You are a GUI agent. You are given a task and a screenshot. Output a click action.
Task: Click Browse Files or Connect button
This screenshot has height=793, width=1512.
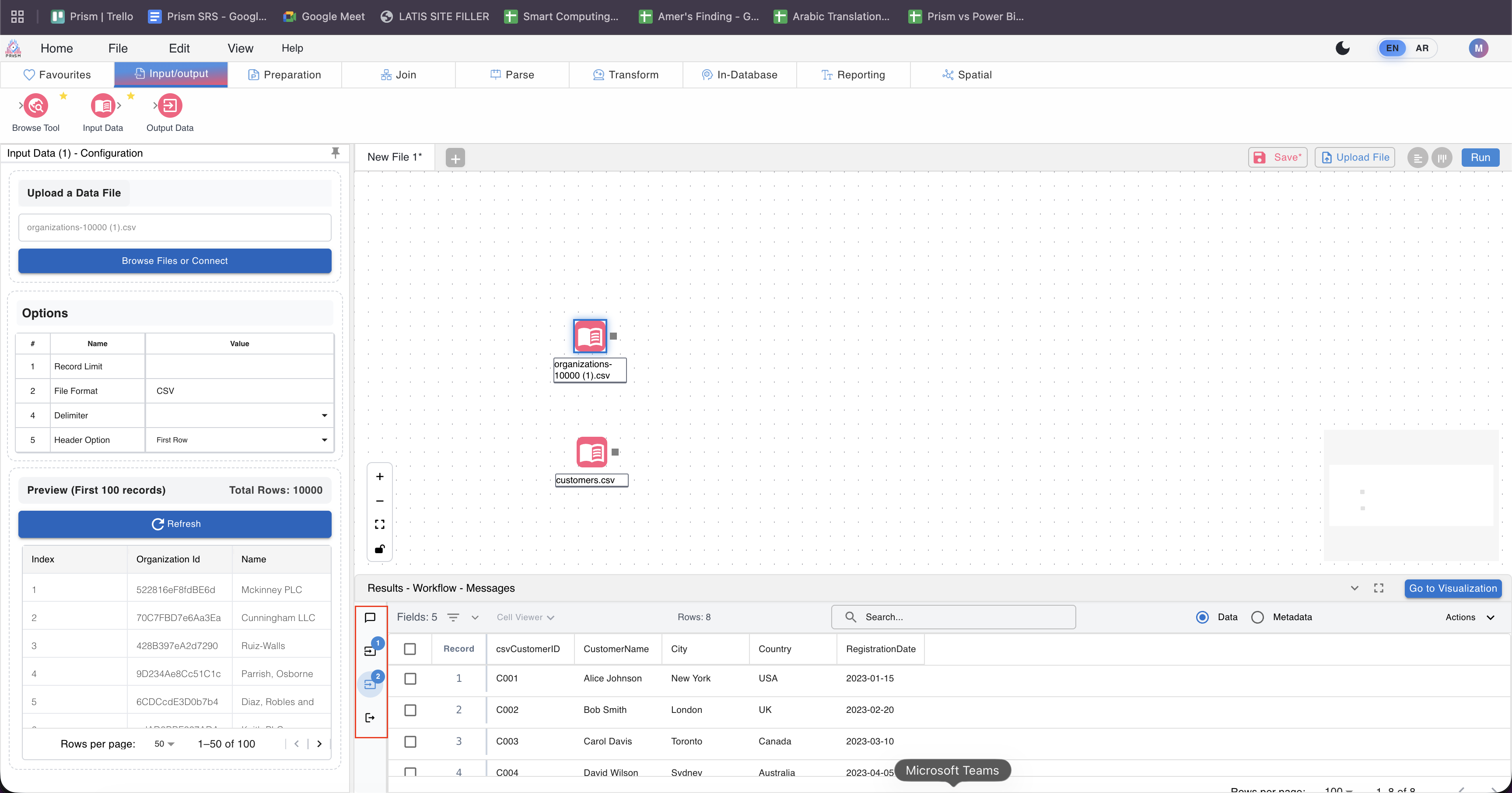(174, 261)
